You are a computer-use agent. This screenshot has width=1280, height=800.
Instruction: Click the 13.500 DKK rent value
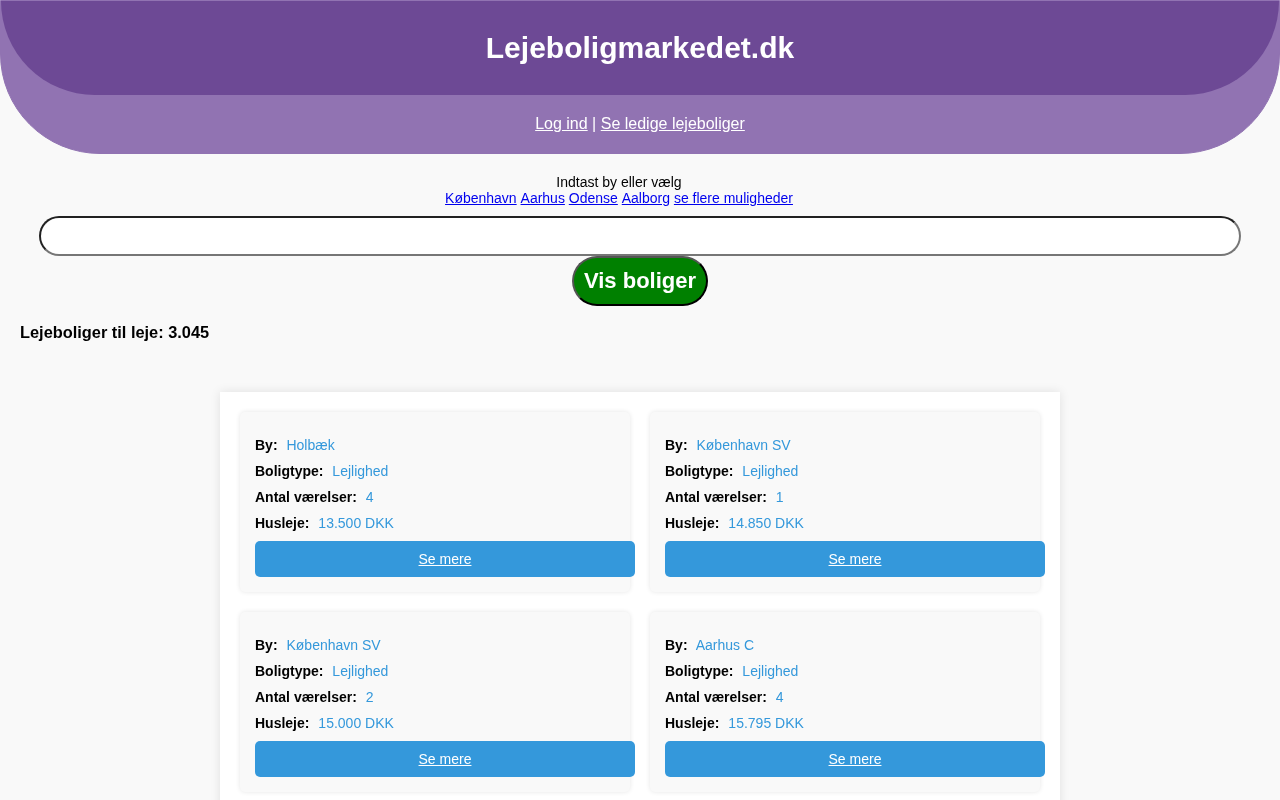(x=355, y=523)
